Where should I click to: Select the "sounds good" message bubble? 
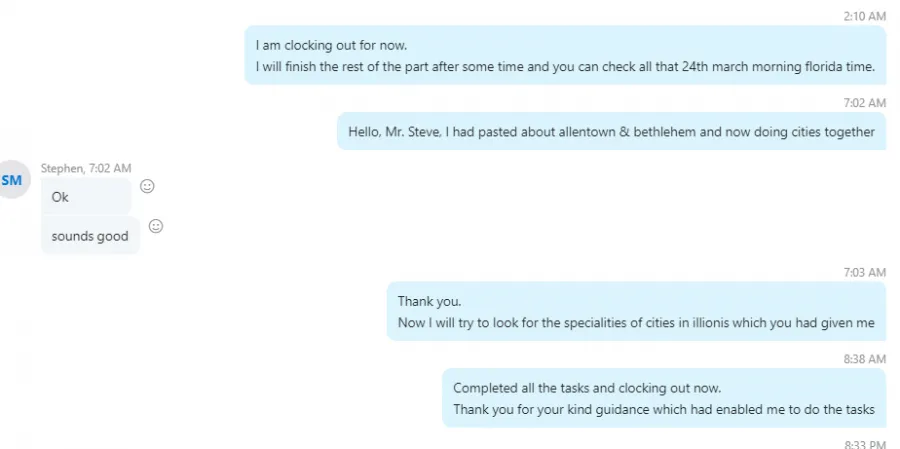click(90, 235)
